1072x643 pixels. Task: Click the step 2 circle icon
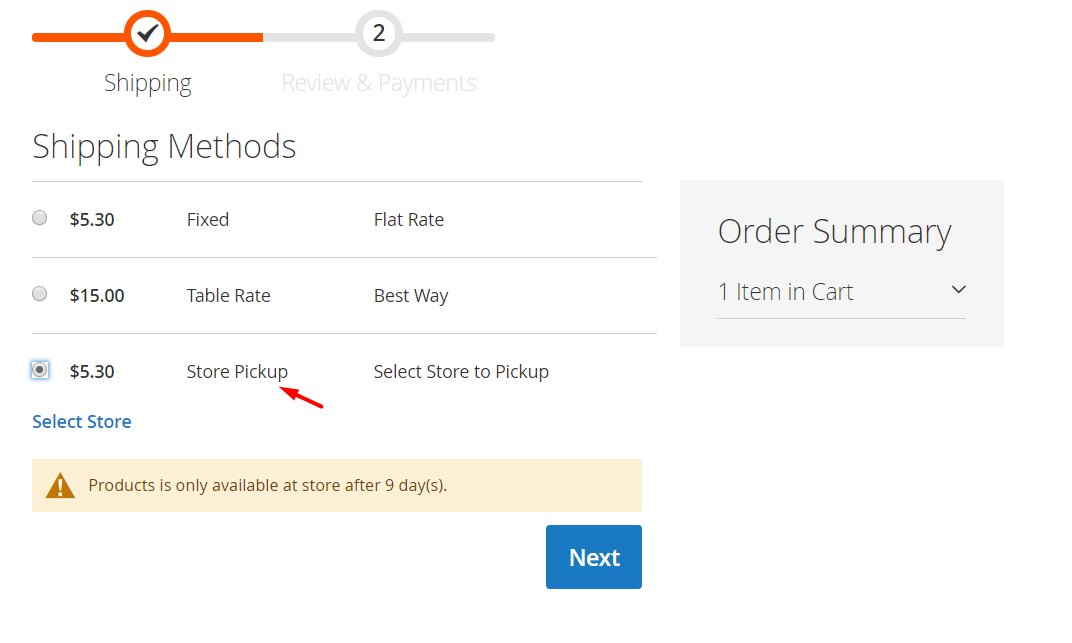click(x=379, y=34)
